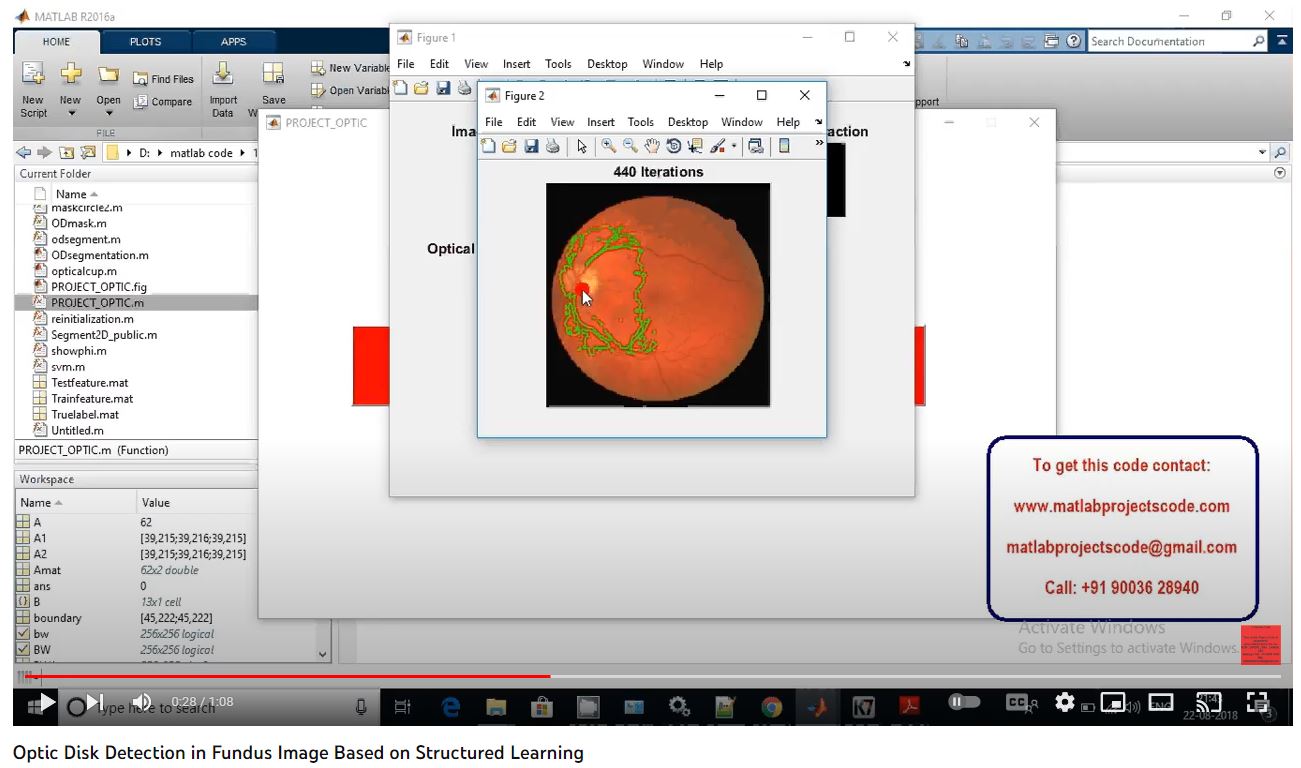
Task: Toggle the autoplay switch in the video player
Action: pos(964,702)
